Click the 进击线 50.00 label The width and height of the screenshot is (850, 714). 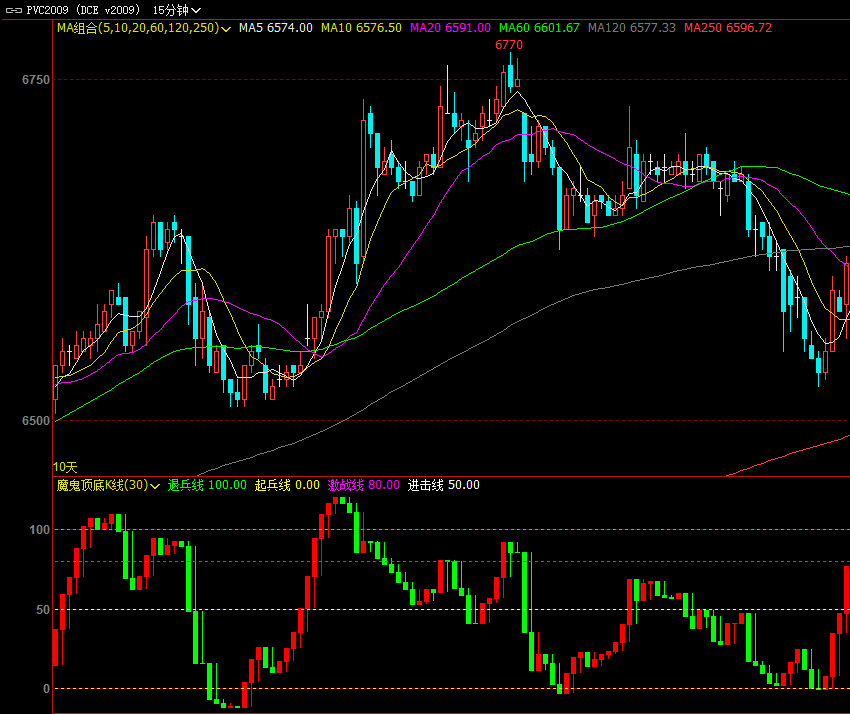point(443,485)
